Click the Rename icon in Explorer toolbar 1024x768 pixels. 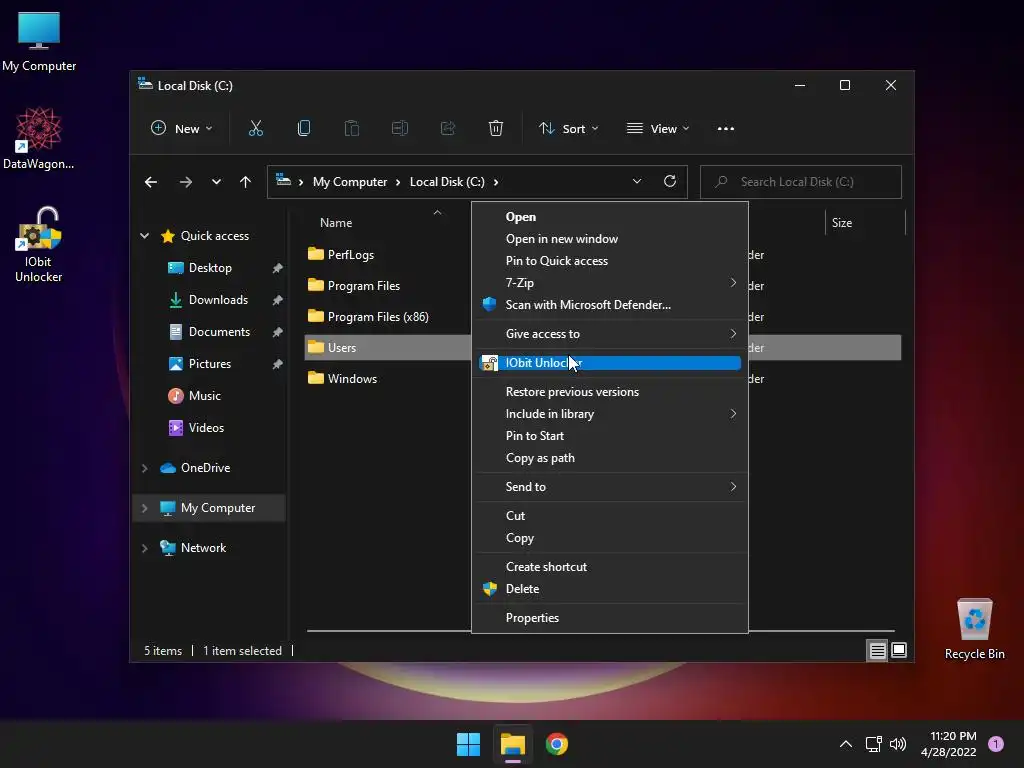400,129
